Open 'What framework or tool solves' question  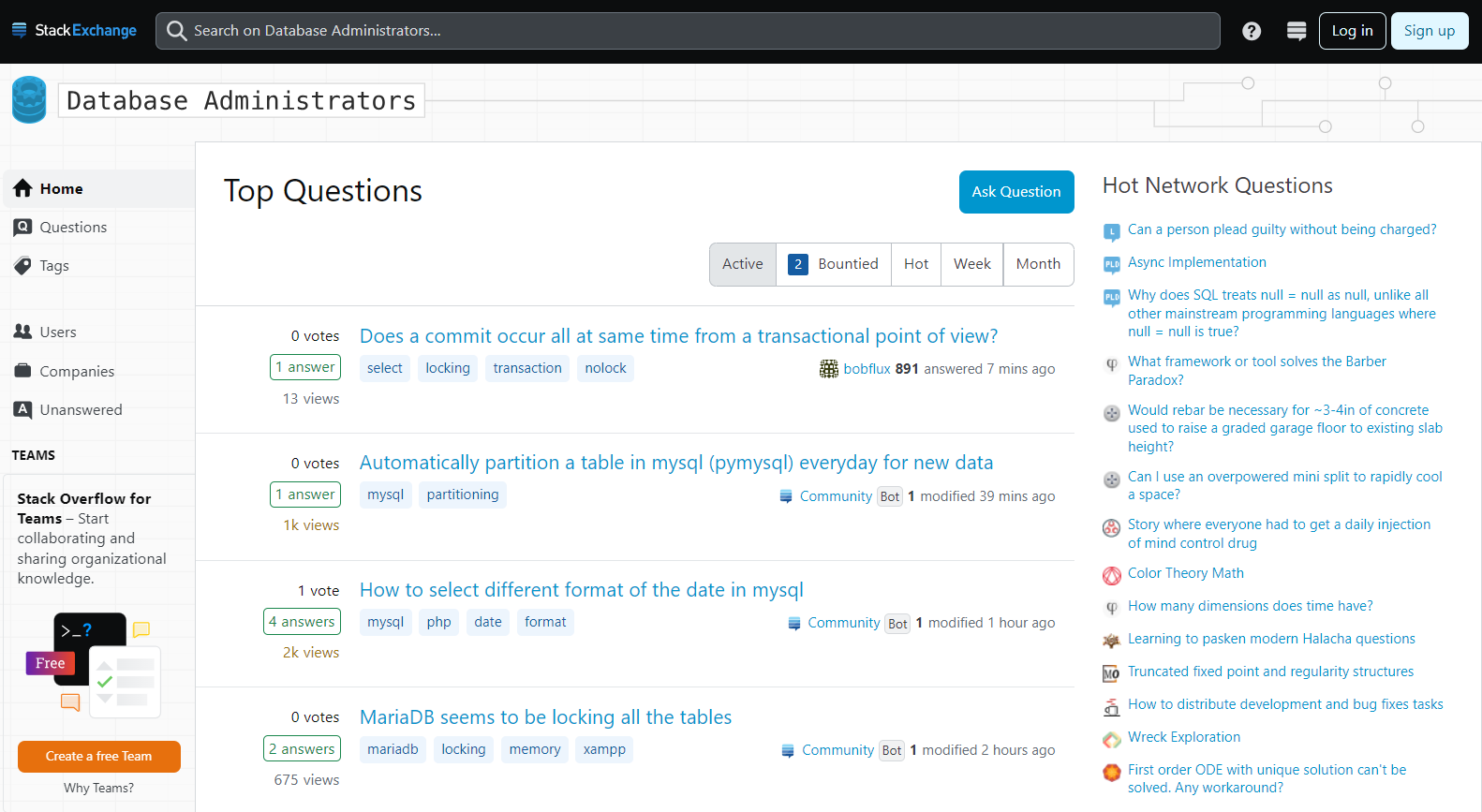(1257, 371)
